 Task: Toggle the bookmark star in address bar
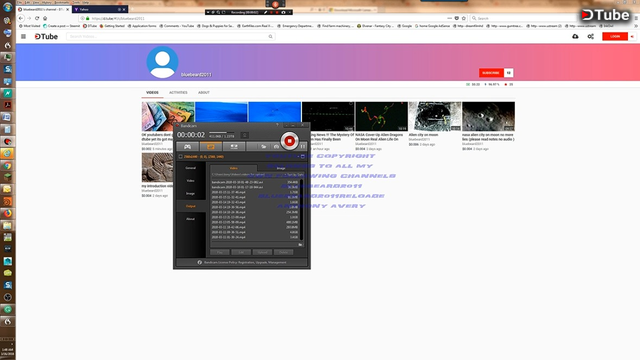tap(464, 18)
